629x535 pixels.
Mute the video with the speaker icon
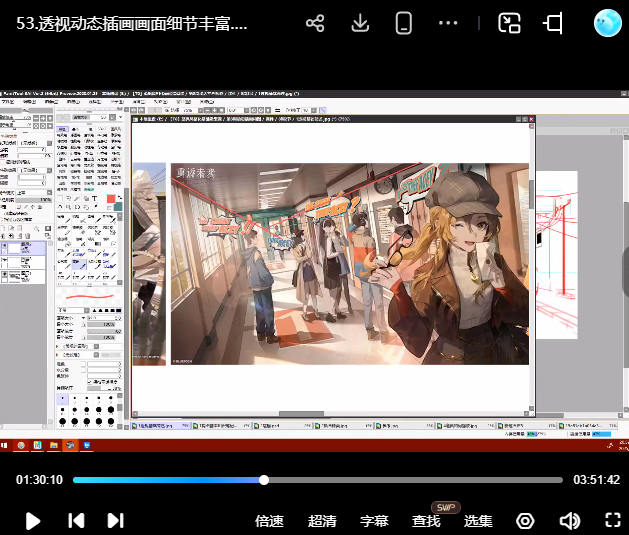pos(570,520)
